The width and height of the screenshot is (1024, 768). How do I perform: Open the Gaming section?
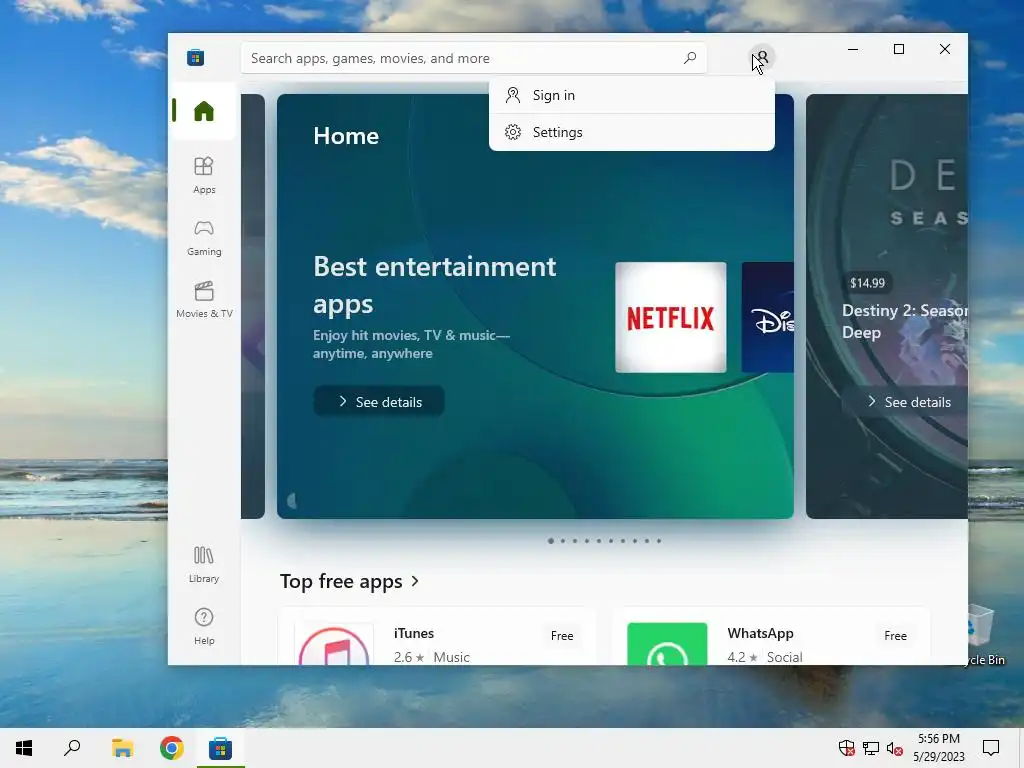pyautogui.click(x=204, y=238)
